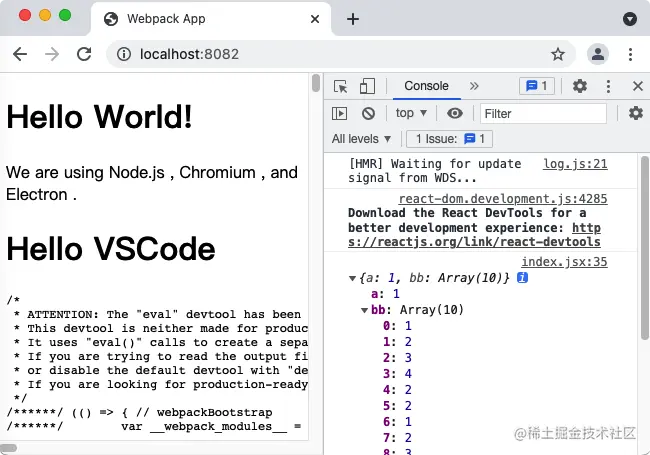Screen dimensions: 650x455
Task: Activate the inspect element picker
Action: (x=340, y=86)
